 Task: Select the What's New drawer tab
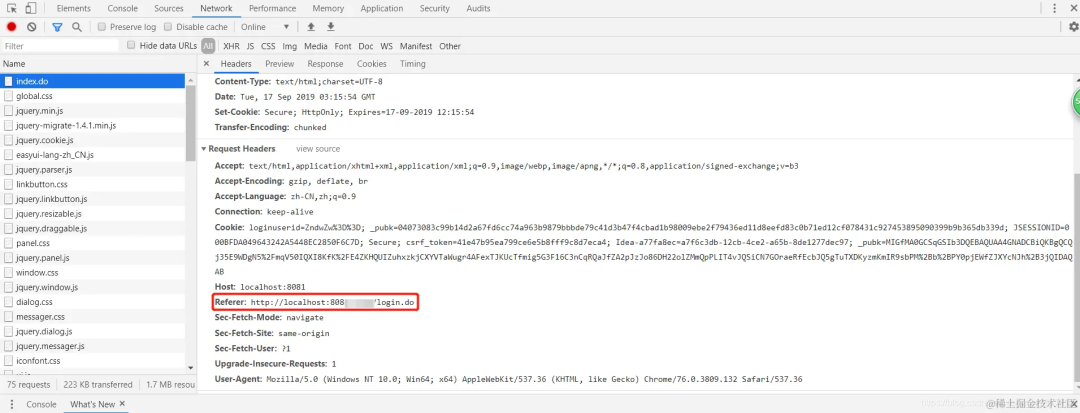tap(92, 404)
